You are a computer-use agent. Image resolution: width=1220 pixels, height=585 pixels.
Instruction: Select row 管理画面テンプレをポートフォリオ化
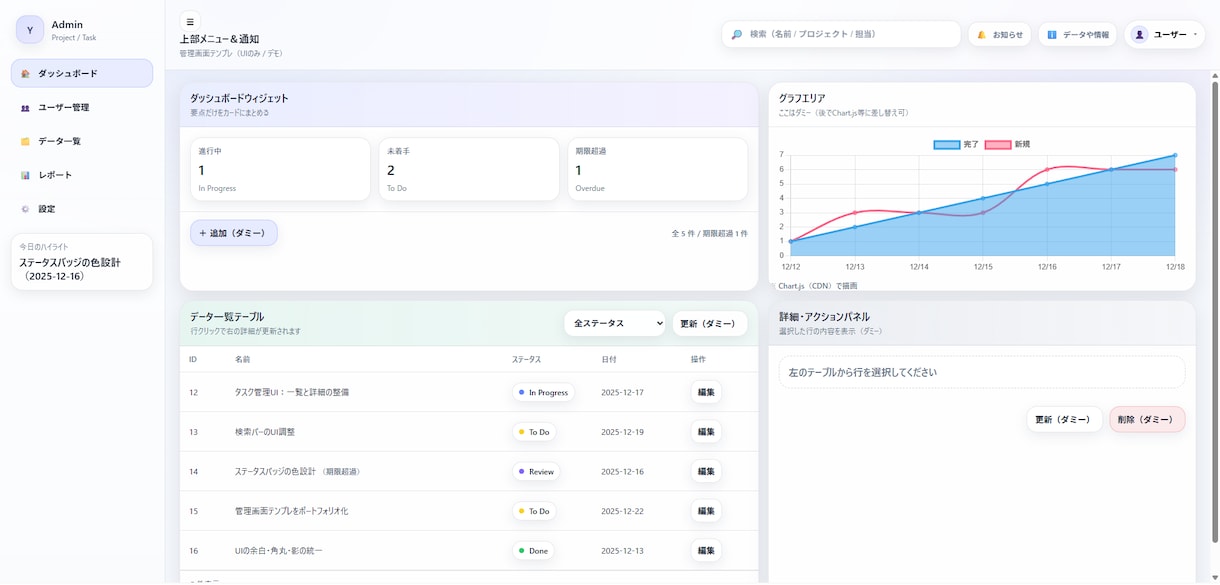pos(469,511)
